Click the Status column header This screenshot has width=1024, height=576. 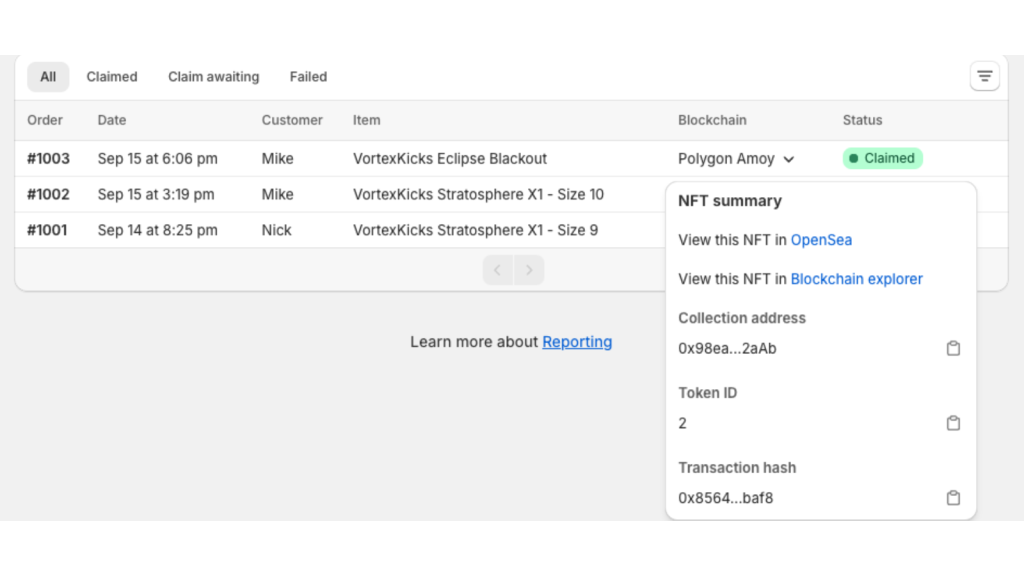(x=862, y=120)
